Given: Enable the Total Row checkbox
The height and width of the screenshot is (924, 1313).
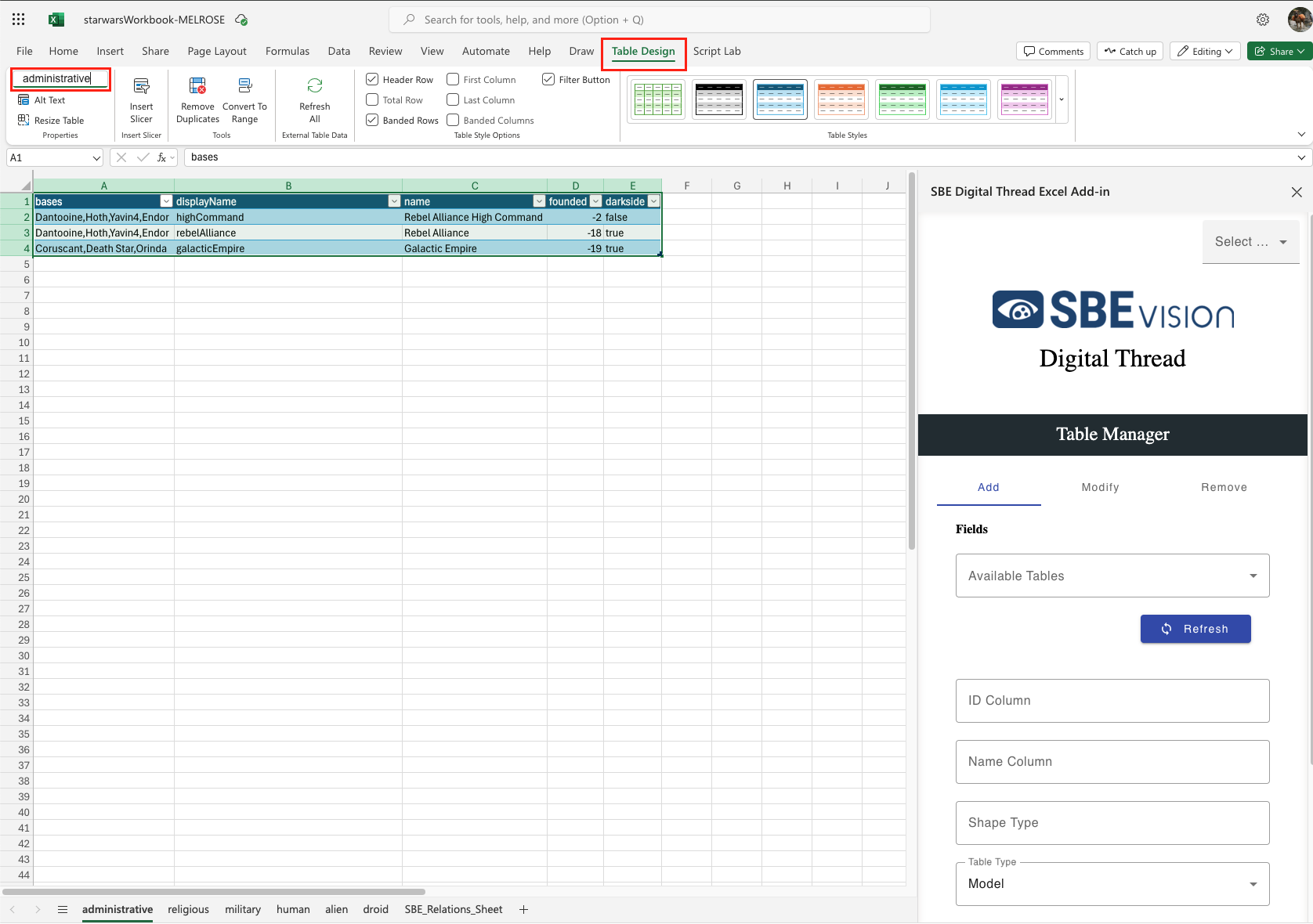Looking at the screenshot, I should [x=373, y=100].
